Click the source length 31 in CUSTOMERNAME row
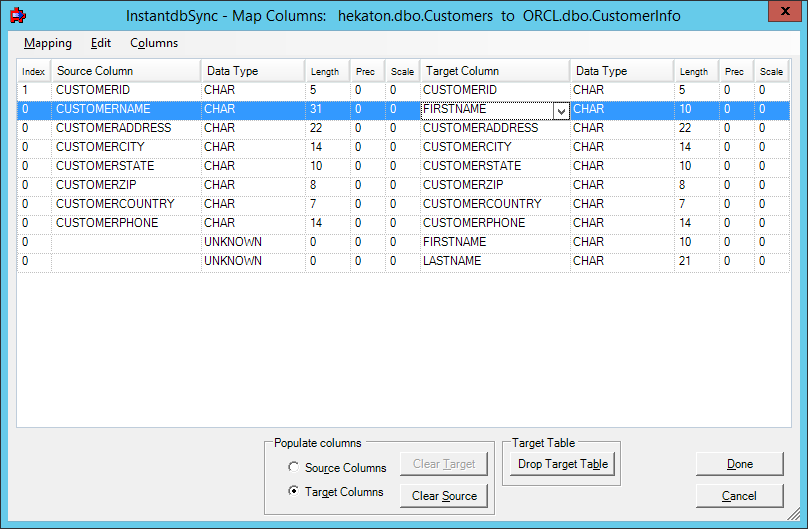 [328, 109]
